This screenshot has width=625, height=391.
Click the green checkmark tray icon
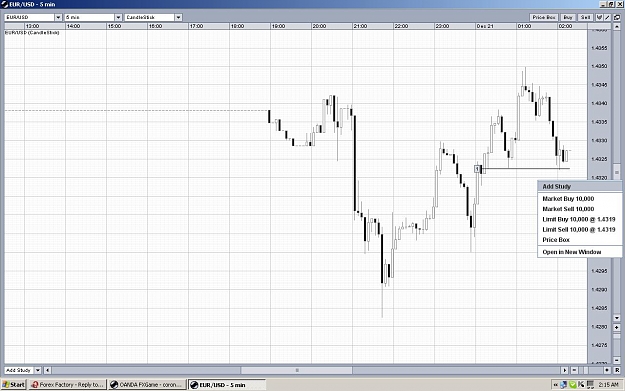[573, 385]
